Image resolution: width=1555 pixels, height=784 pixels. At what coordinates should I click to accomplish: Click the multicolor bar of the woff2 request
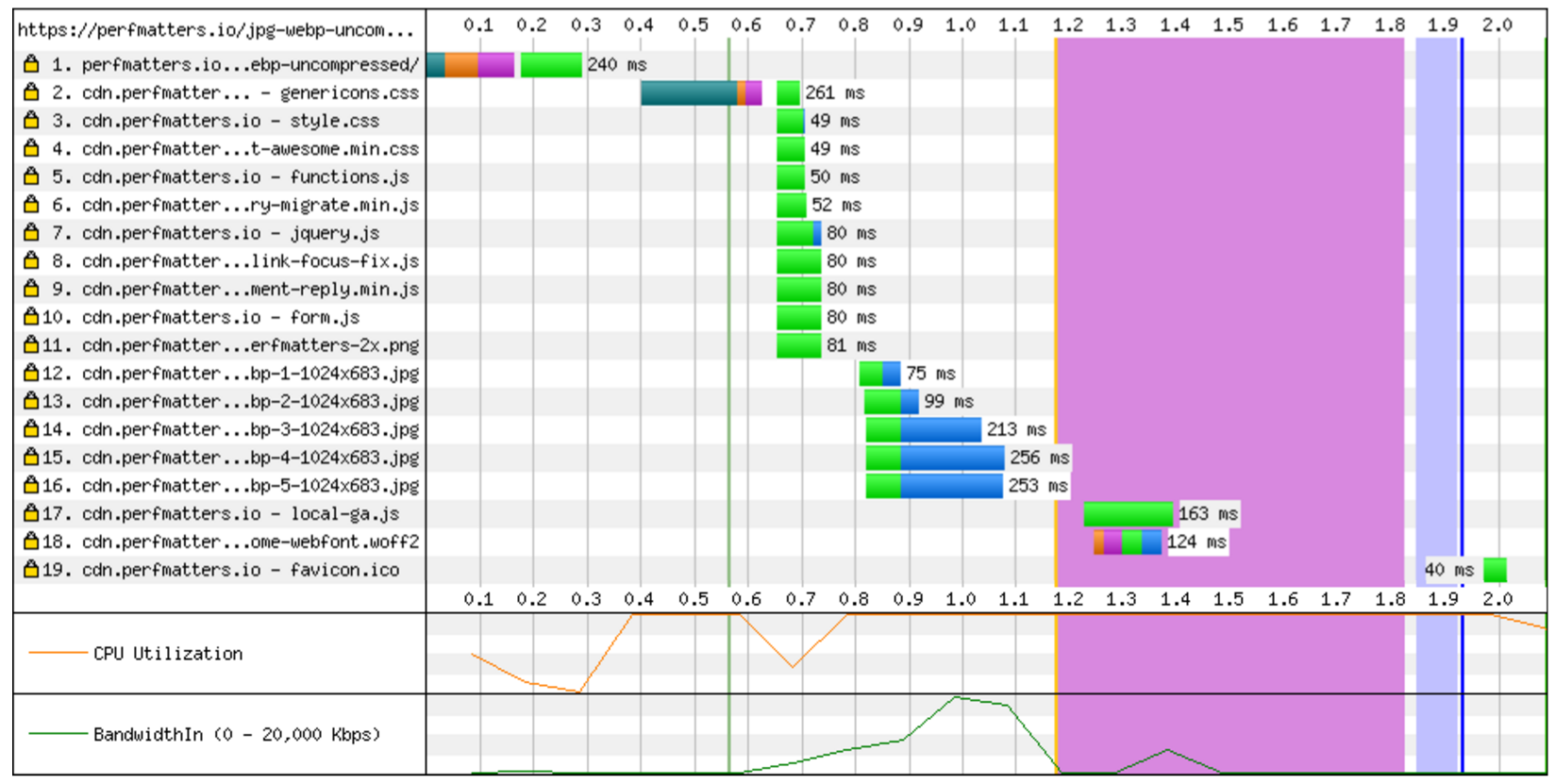tap(1128, 542)
